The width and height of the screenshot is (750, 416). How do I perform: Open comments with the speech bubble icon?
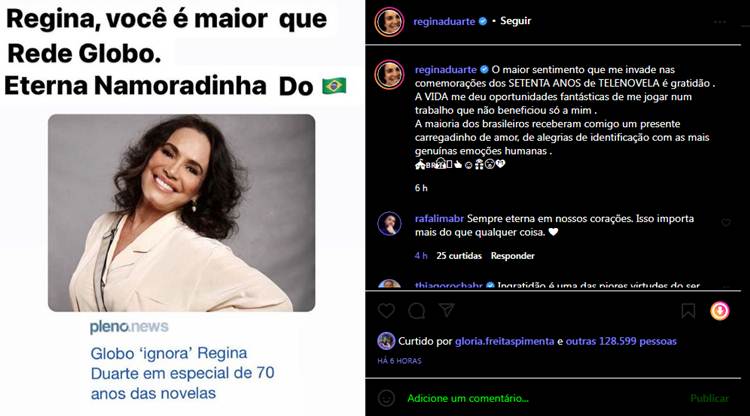pos(417,311)
